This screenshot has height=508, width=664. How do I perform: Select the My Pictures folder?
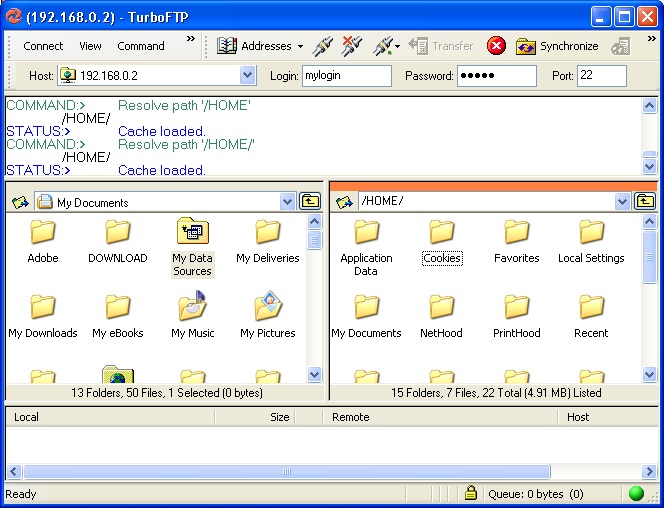[x=268, y=315]
